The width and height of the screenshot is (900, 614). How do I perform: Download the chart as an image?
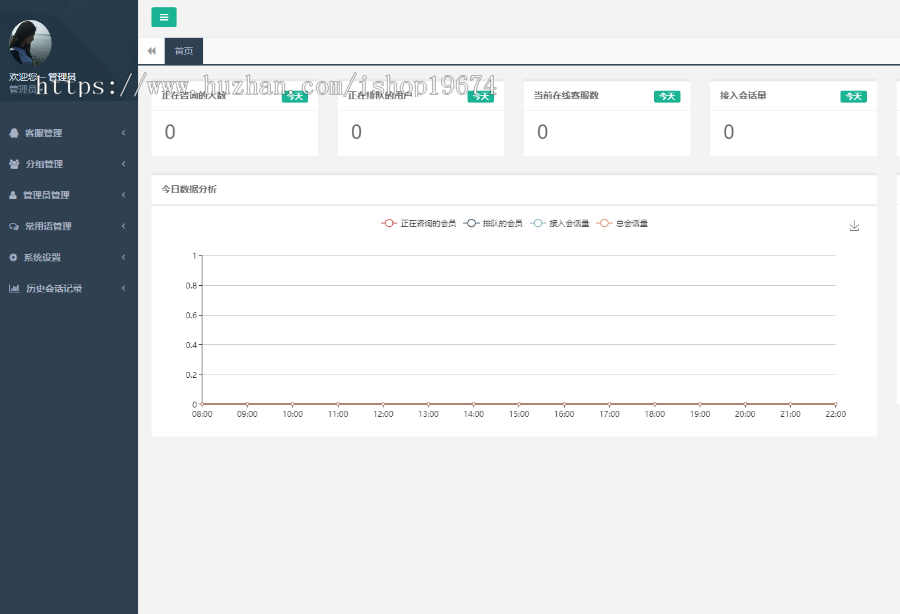(x=854, y=226)
